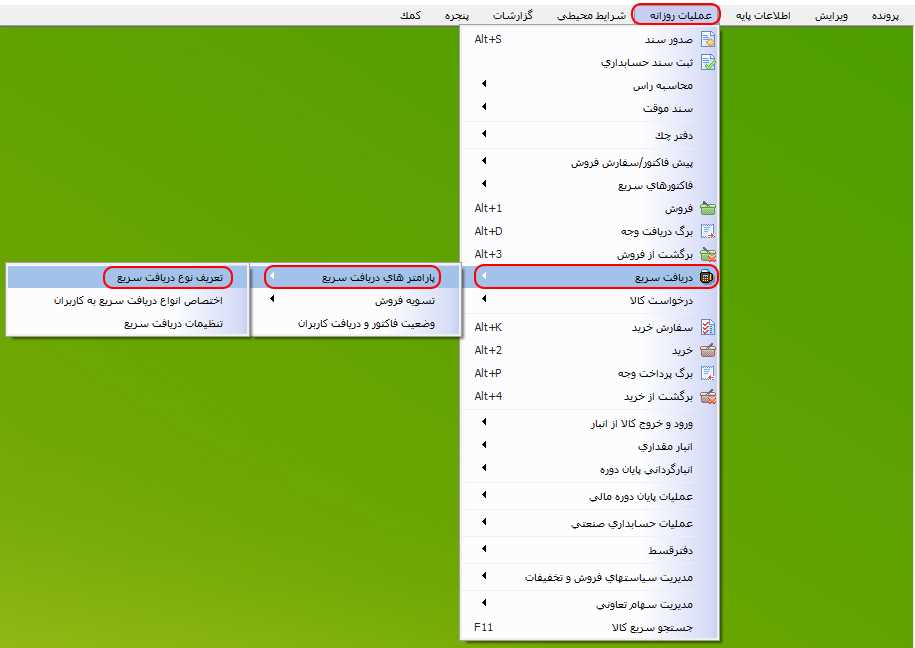Screen dimensions: 915x648
Task: Select the ثبت سند حسابداري checkmark document icon
Action: point(708,62)
